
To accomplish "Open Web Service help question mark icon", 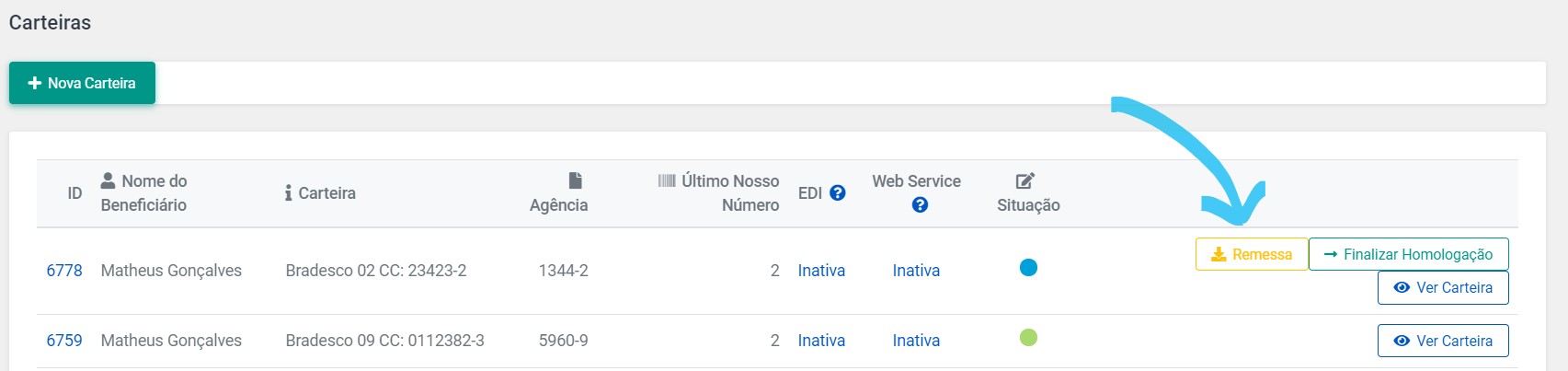I will [x=920, y=204].
